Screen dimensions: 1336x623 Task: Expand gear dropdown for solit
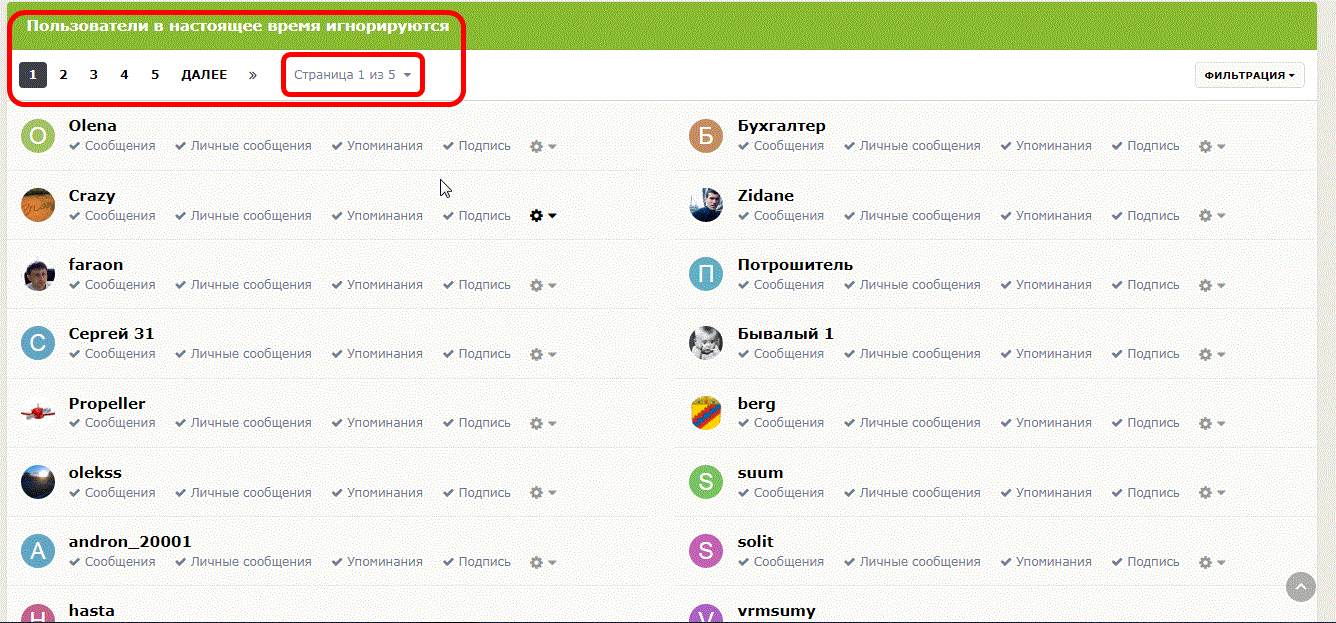point(1212,562)
